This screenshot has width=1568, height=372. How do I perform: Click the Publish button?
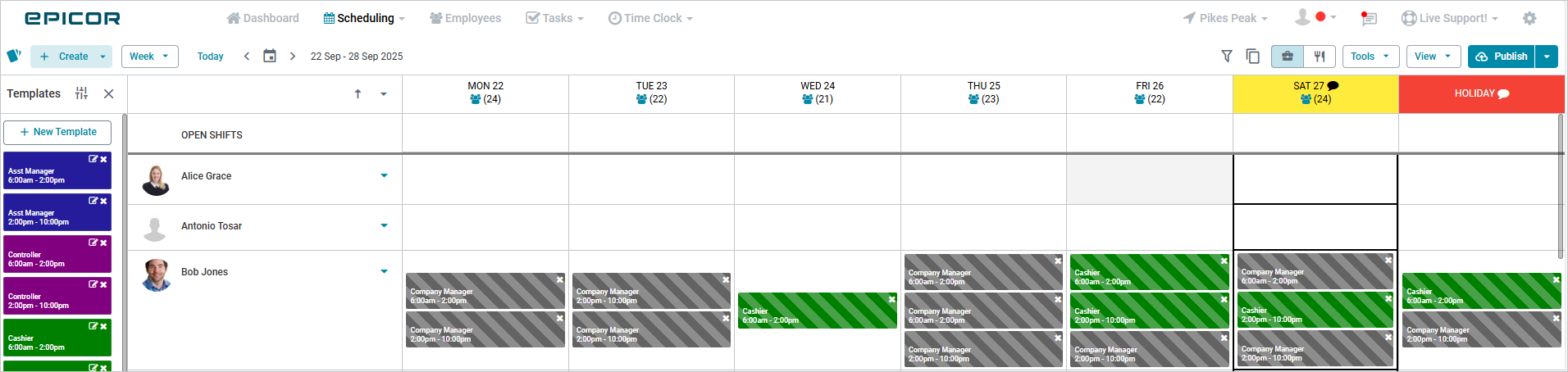pos(1502,57)
